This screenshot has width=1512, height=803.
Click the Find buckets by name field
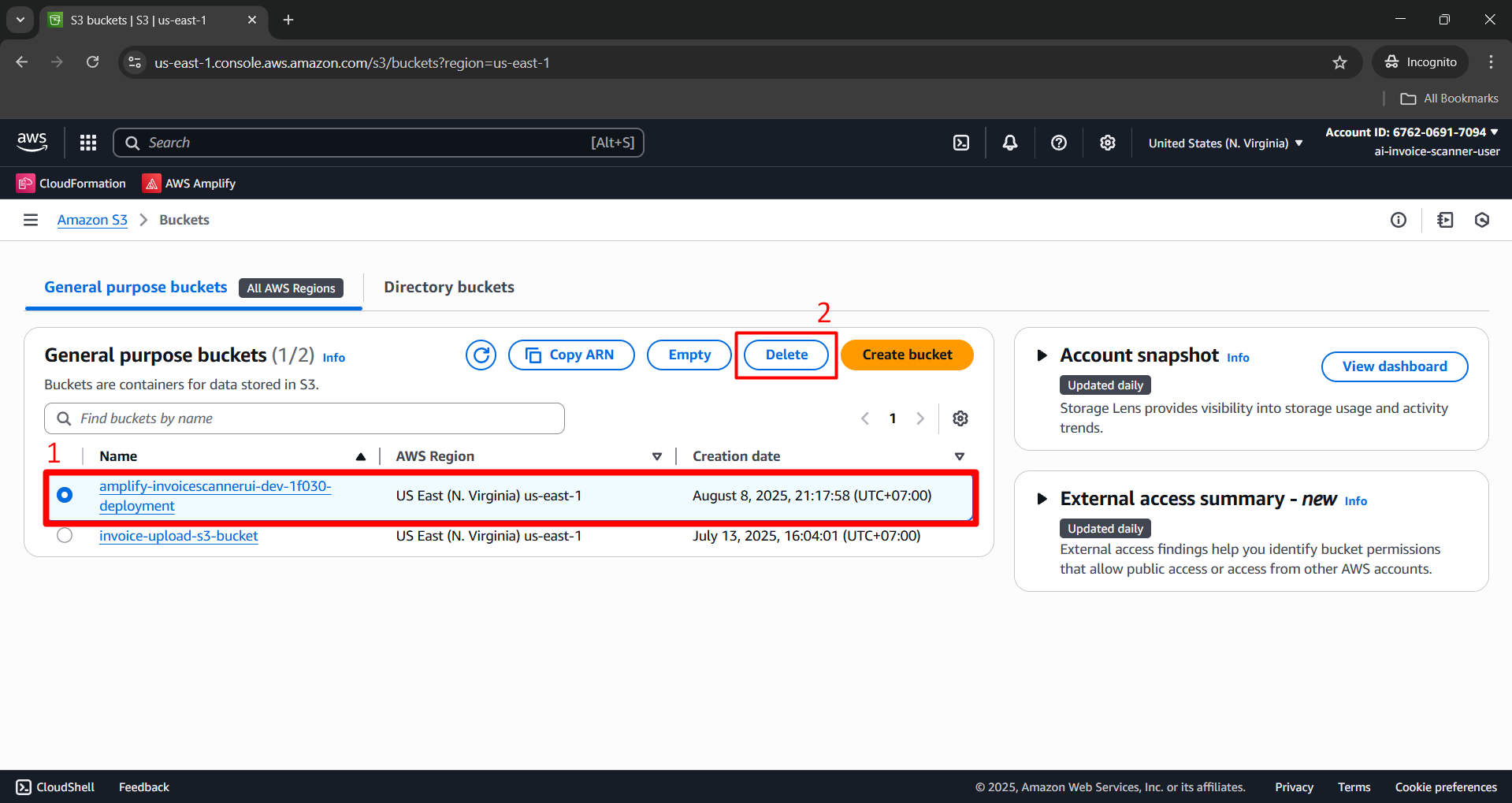tap(315, 418)
